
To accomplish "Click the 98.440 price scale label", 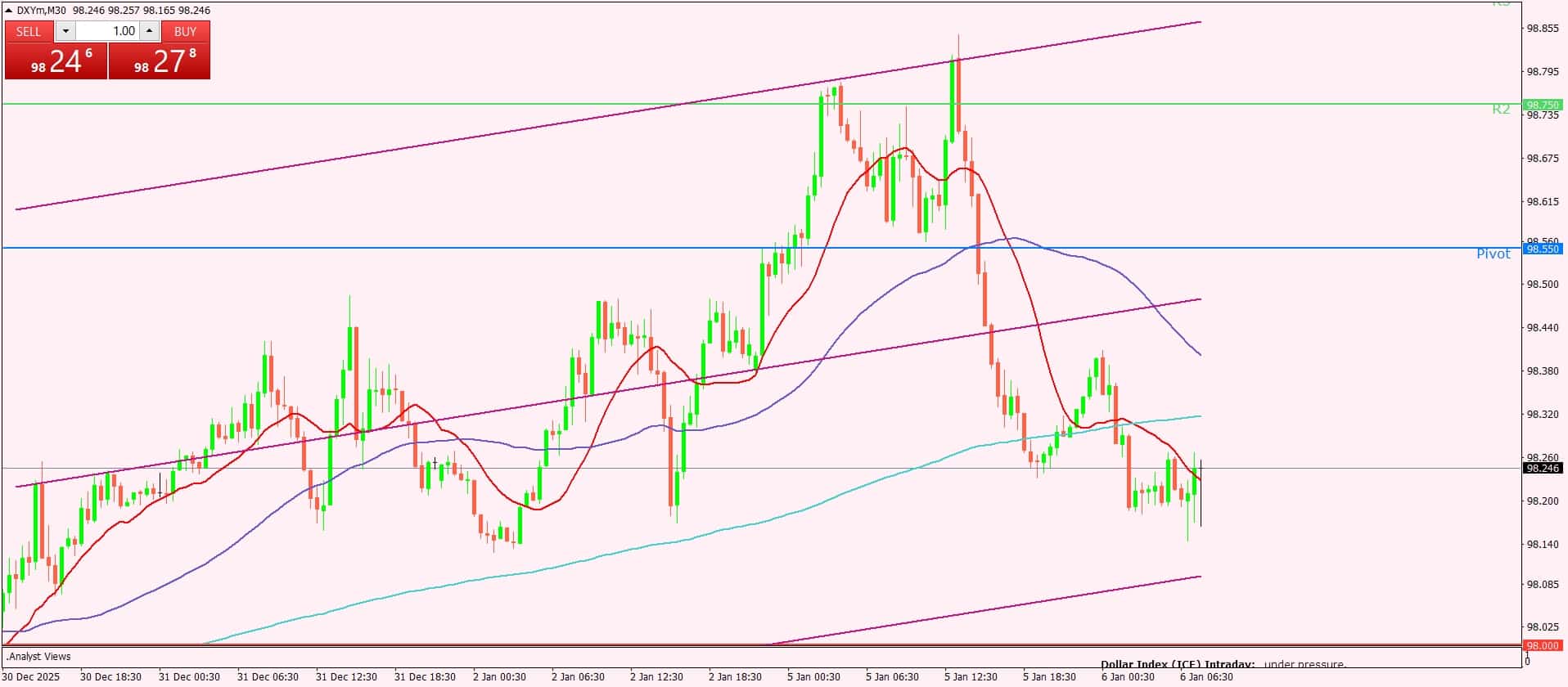I will (1543, 328).
